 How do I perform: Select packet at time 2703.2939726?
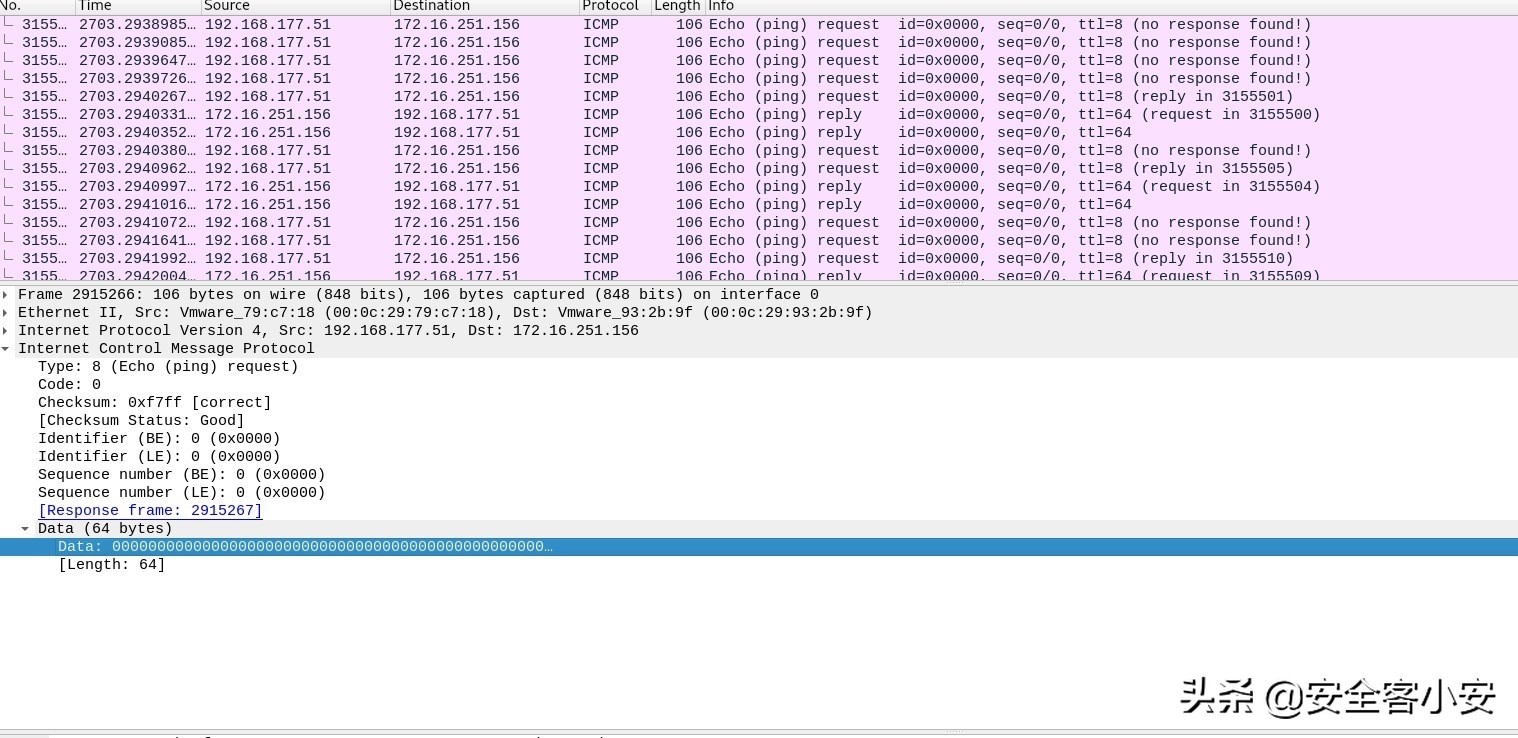pyautogui.click(x=759, y=79)
